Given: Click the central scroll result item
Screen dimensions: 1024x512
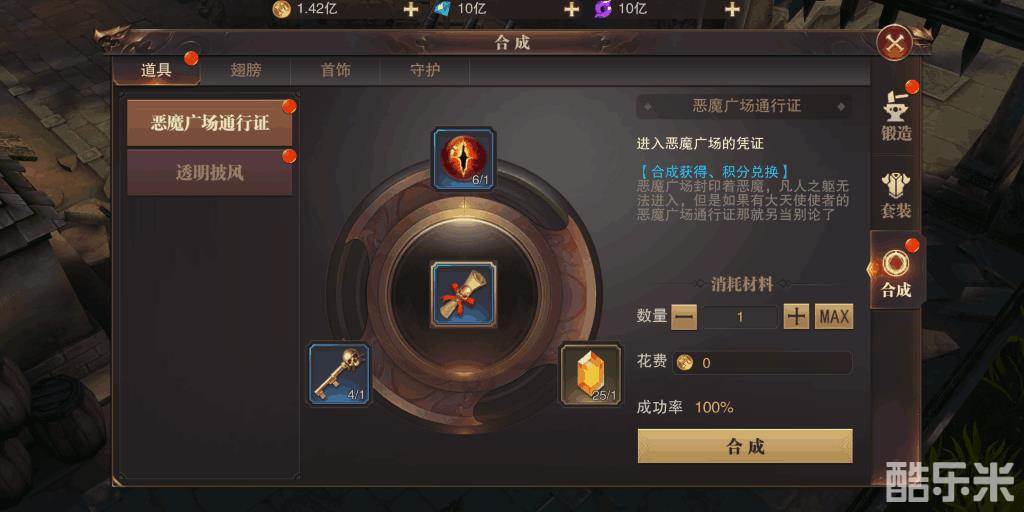Looking at the screenshot, I should click(x=463, y=294).
